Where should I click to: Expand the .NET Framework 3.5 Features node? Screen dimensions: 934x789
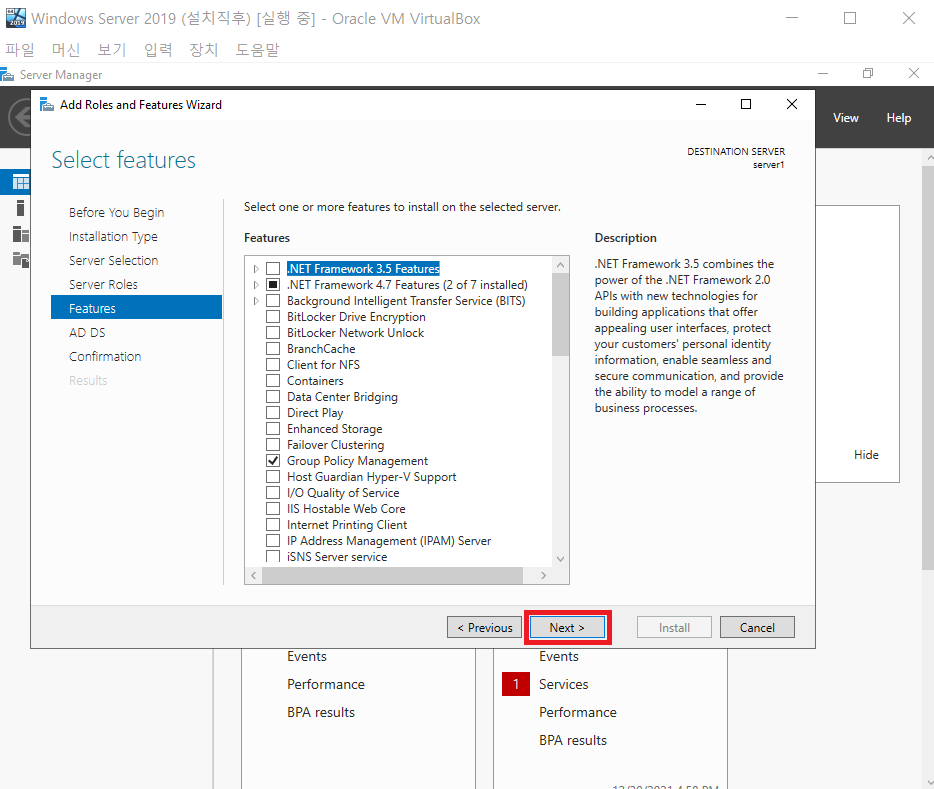point(256,269)
